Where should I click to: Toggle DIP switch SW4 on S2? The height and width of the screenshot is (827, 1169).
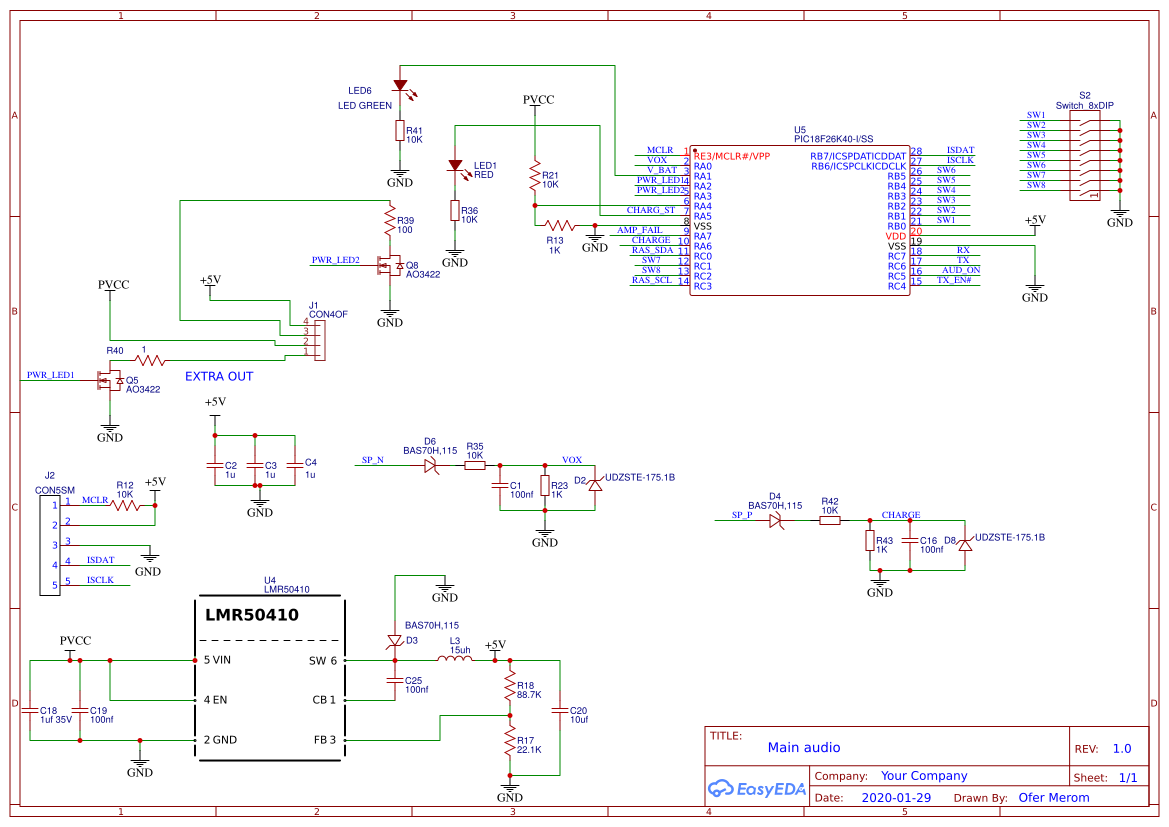click(1086, 154)
